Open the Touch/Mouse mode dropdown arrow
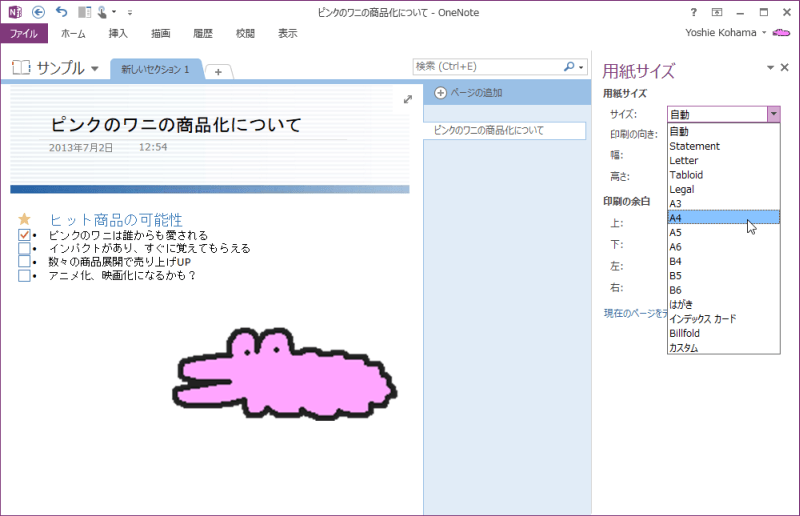This screenshot has width=800, height=516. point(114,12)
